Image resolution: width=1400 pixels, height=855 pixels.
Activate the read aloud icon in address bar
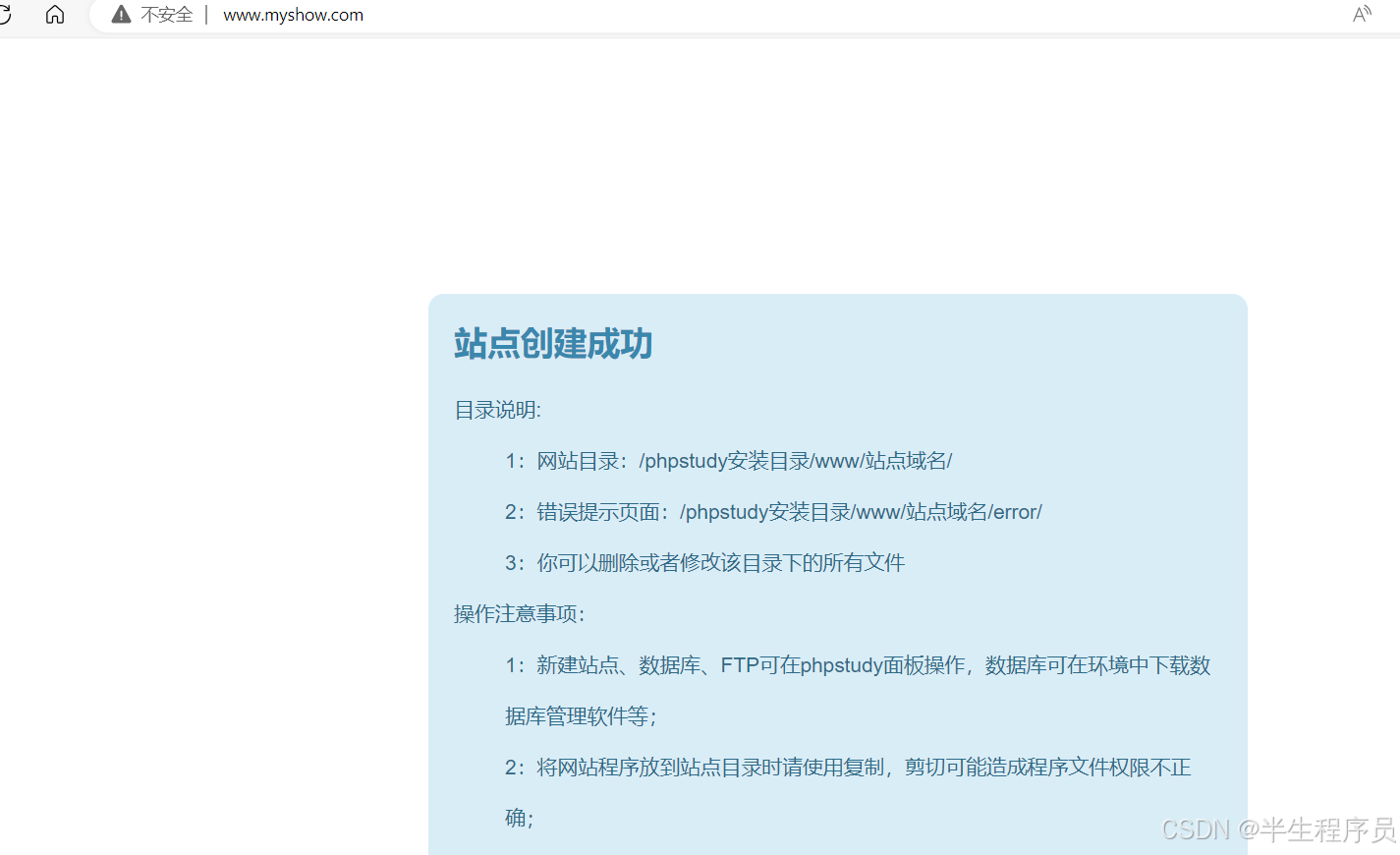click(x=1362, y=14)
